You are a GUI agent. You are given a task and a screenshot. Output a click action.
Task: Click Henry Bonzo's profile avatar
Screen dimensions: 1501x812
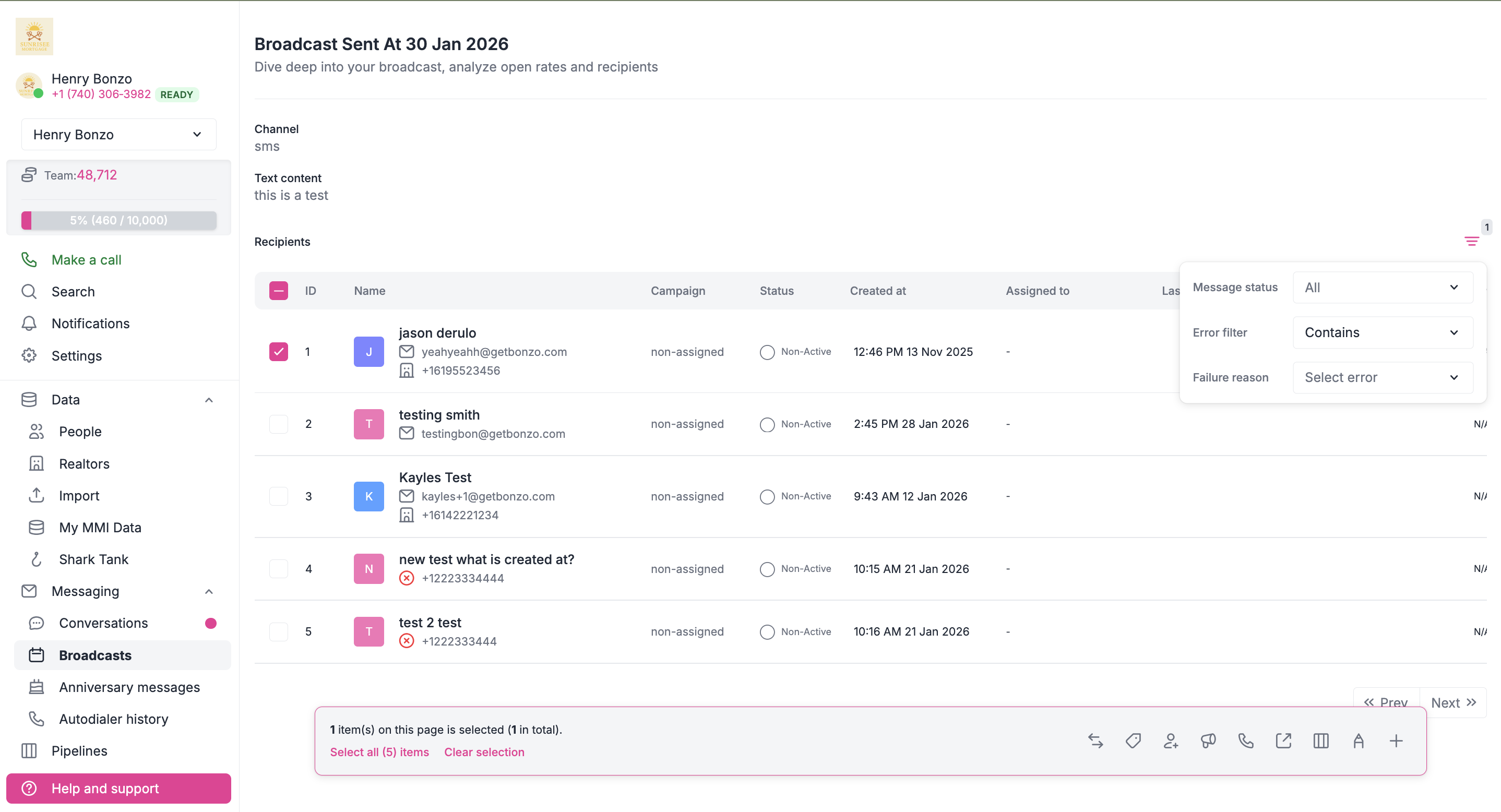pos(29,86)
